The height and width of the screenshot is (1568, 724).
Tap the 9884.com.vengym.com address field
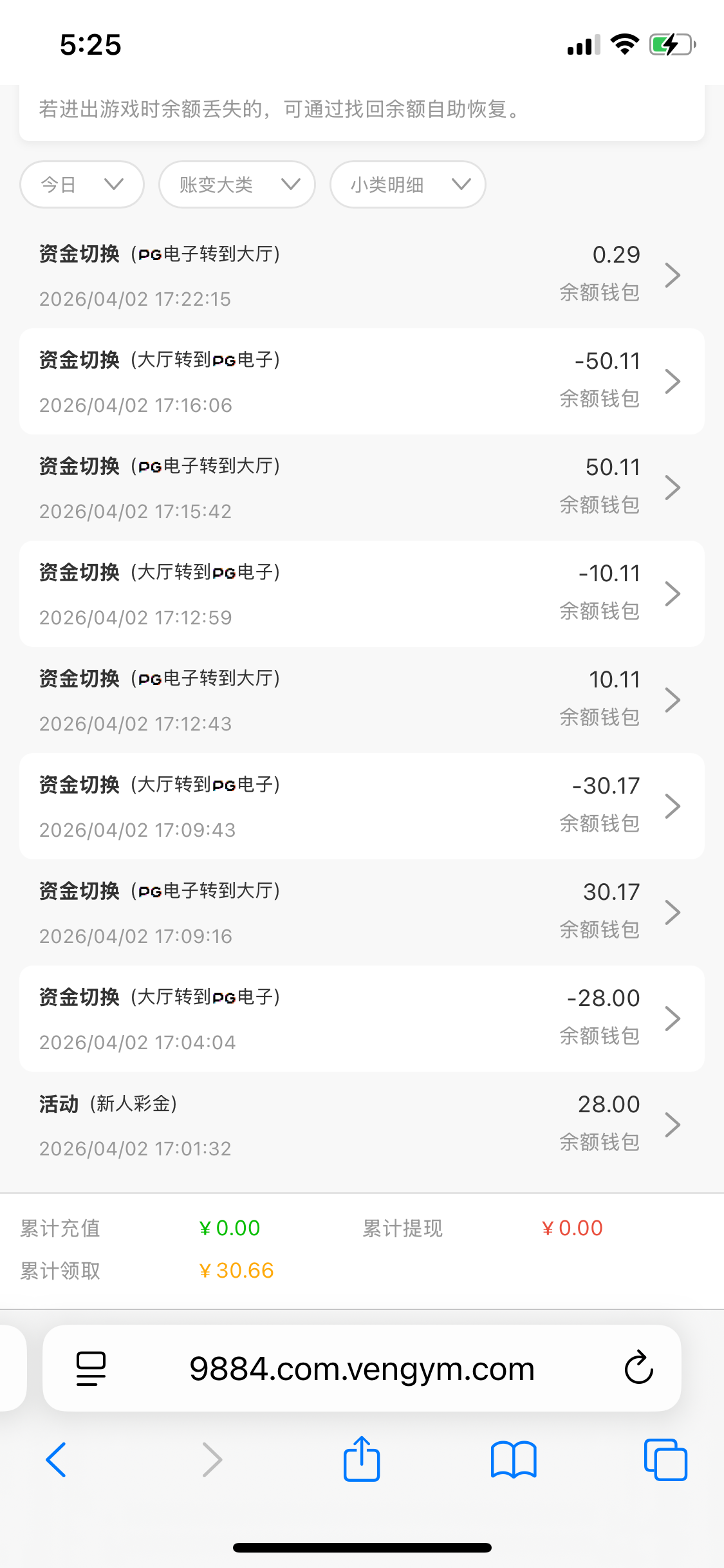tap(362, 1368)
